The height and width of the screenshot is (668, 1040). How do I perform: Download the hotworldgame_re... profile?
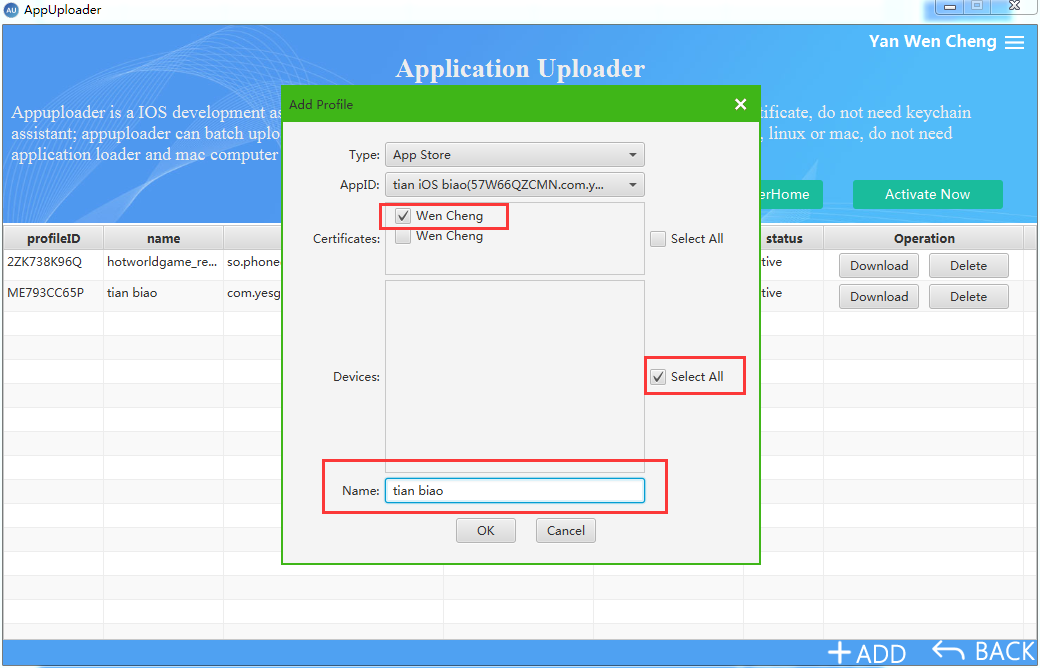879,265
